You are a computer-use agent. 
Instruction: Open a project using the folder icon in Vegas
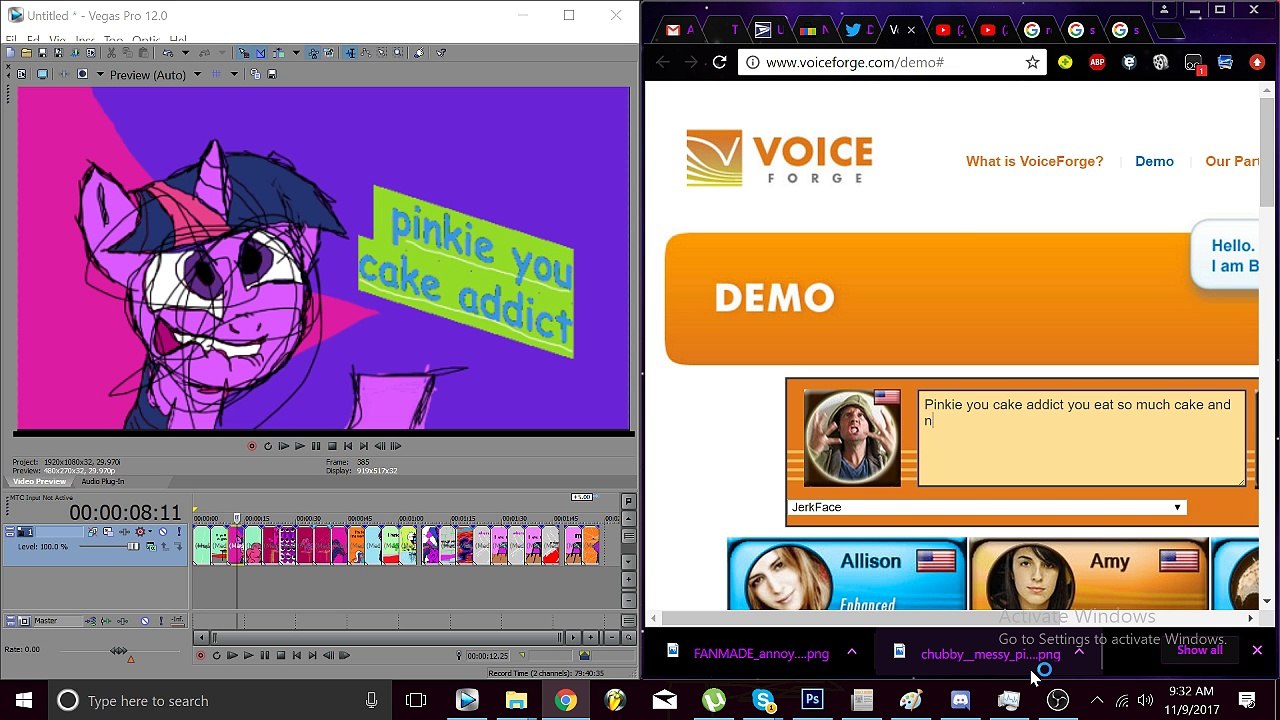[x=26, y=53]
